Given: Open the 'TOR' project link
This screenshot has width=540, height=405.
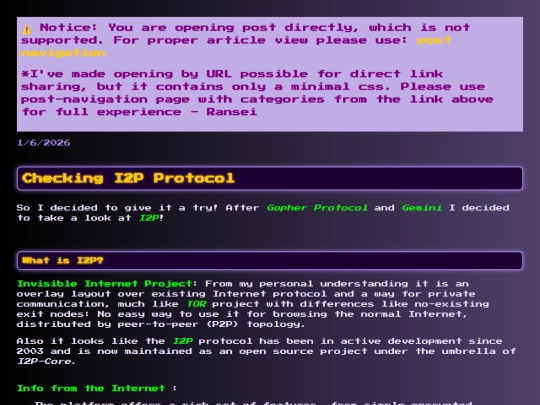Looking at the screenshot, I should point(196,304).
